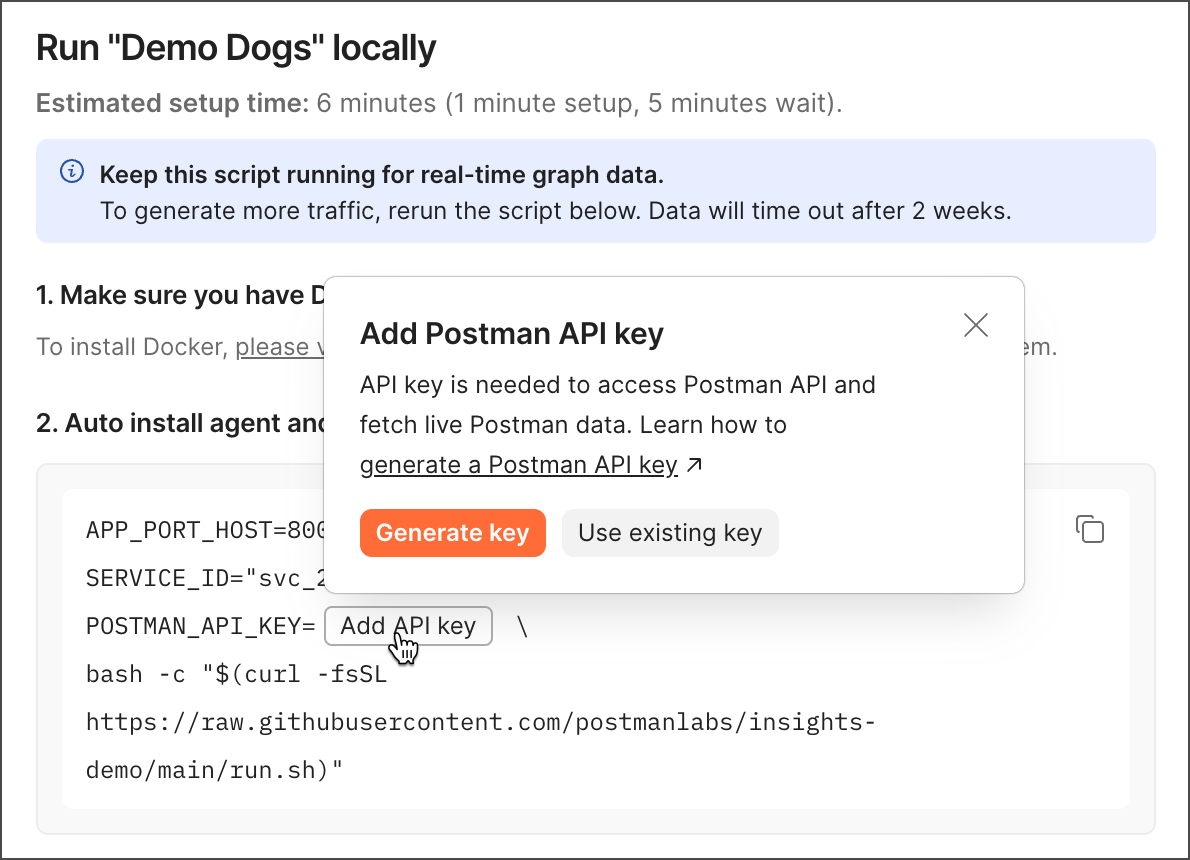This screenshot has height=860, width=1190.
Task: Click the Estimated setup time text
Action: pyautogui.click(x=172, y=103)
